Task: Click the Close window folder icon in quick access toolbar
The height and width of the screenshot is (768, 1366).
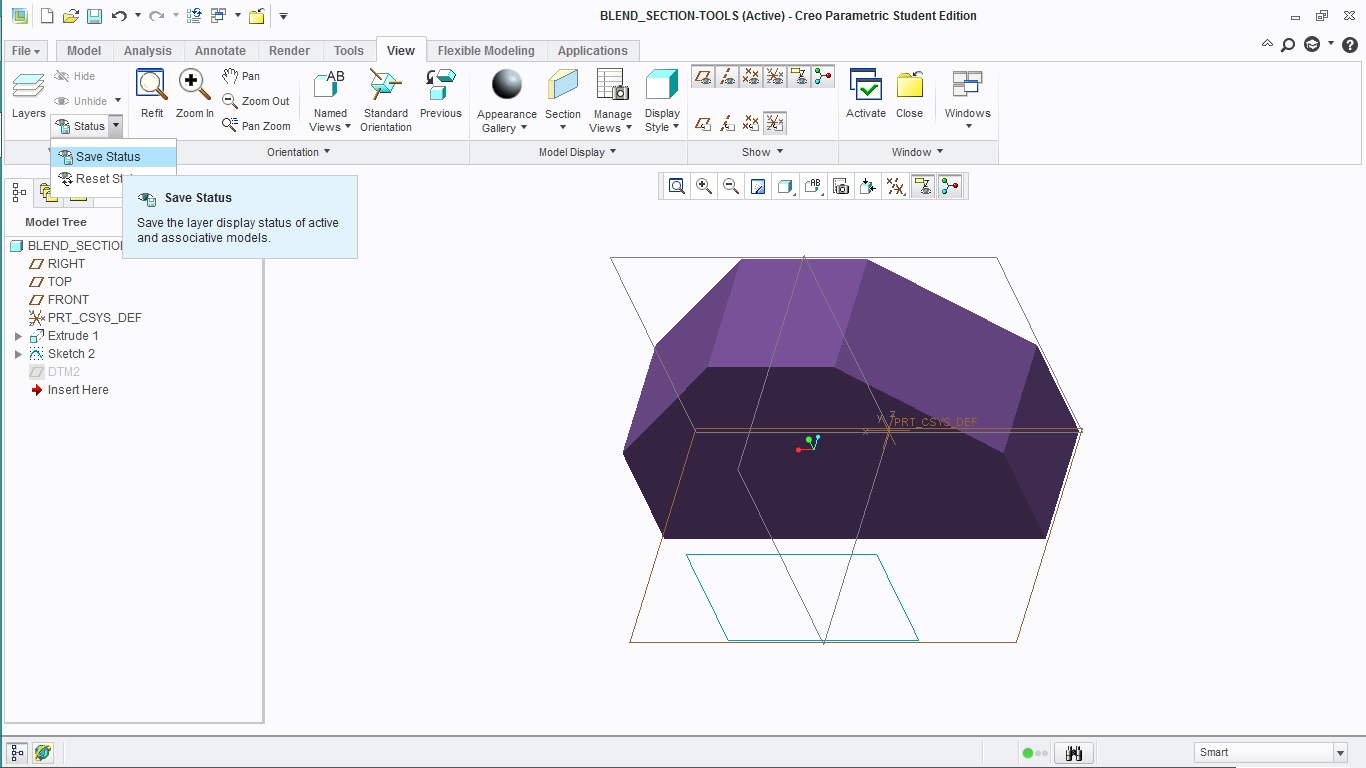Action: pyautogui.click(x=257, y=16)
